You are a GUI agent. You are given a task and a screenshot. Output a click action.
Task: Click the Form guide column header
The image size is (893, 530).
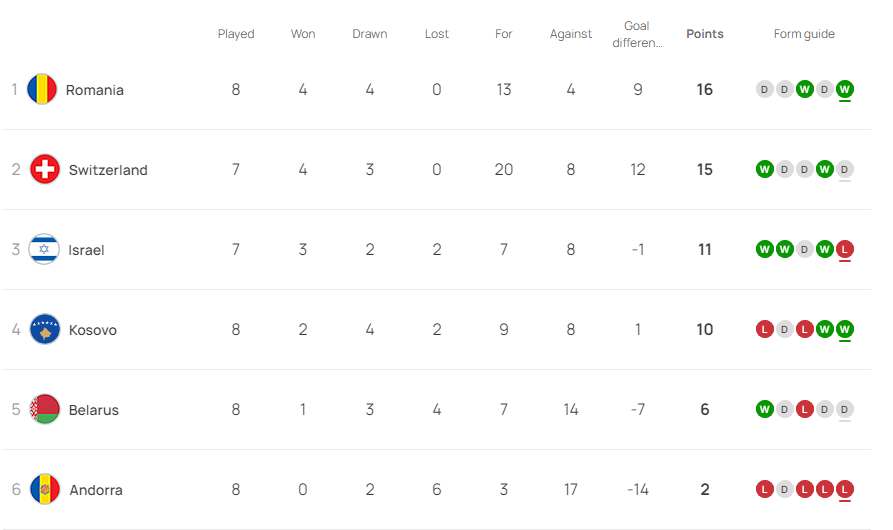804,34
